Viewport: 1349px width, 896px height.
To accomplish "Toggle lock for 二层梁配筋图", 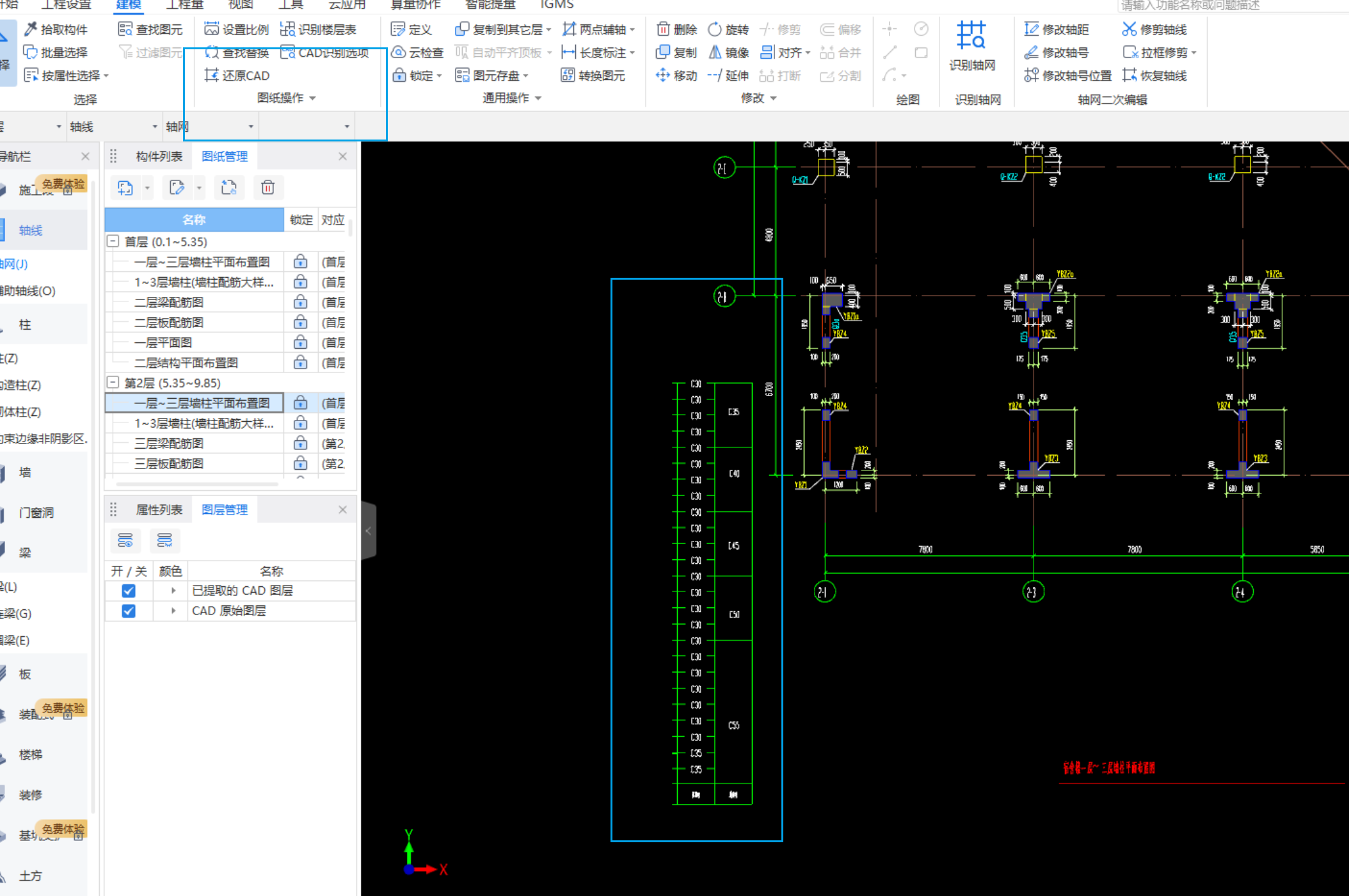I will (x=301, y=302).
